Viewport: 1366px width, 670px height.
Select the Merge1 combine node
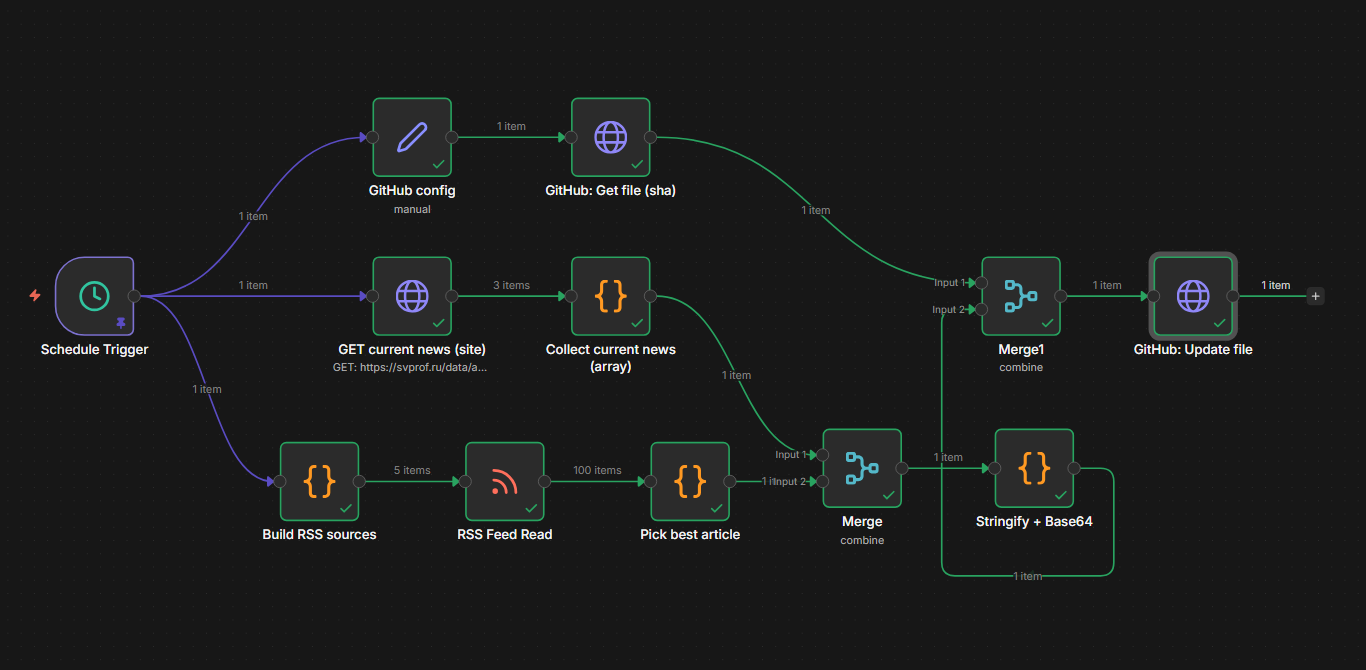pyautogui.click(x=1020, y=296)
